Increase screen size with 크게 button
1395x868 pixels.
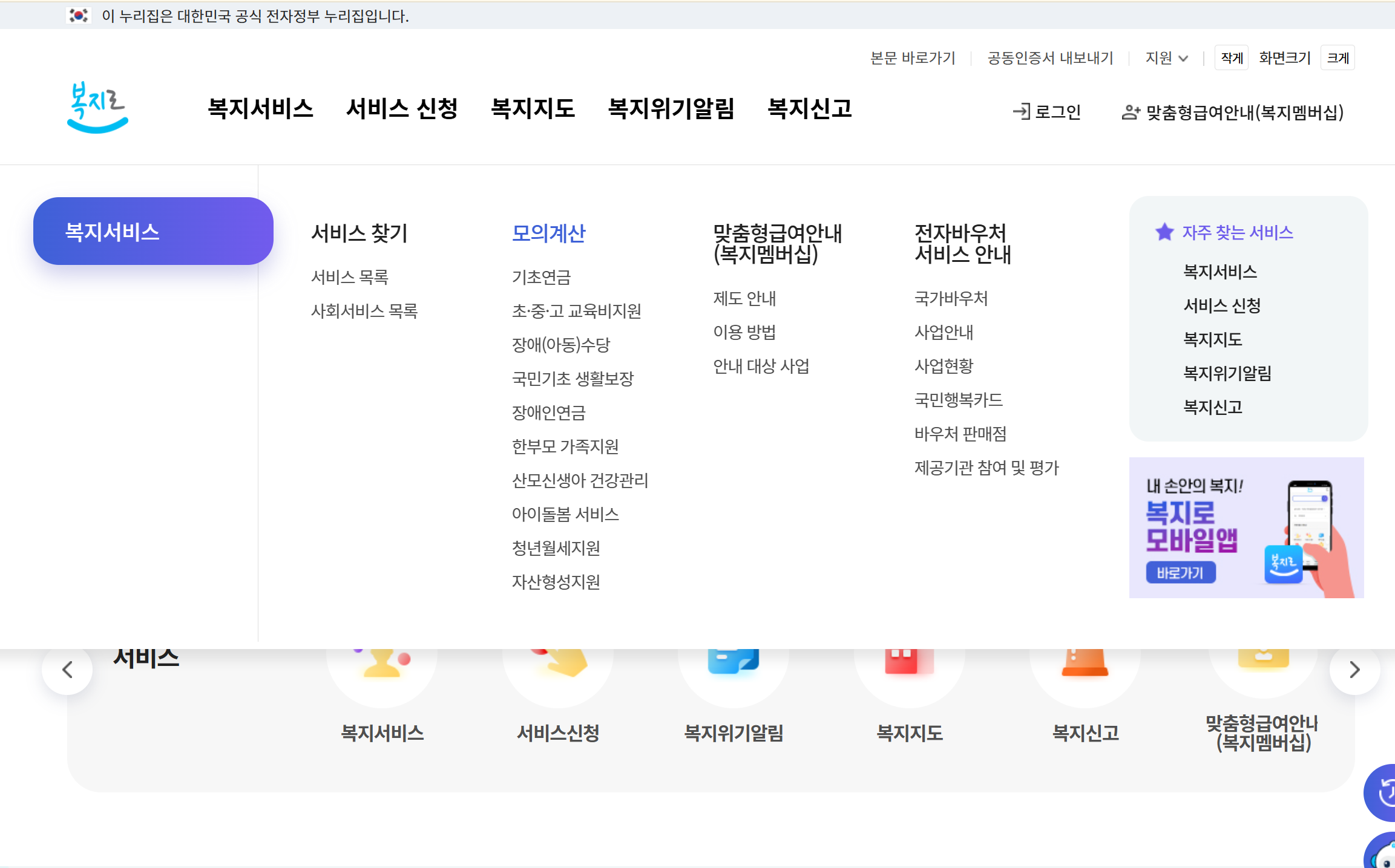tap(1338, 58)
